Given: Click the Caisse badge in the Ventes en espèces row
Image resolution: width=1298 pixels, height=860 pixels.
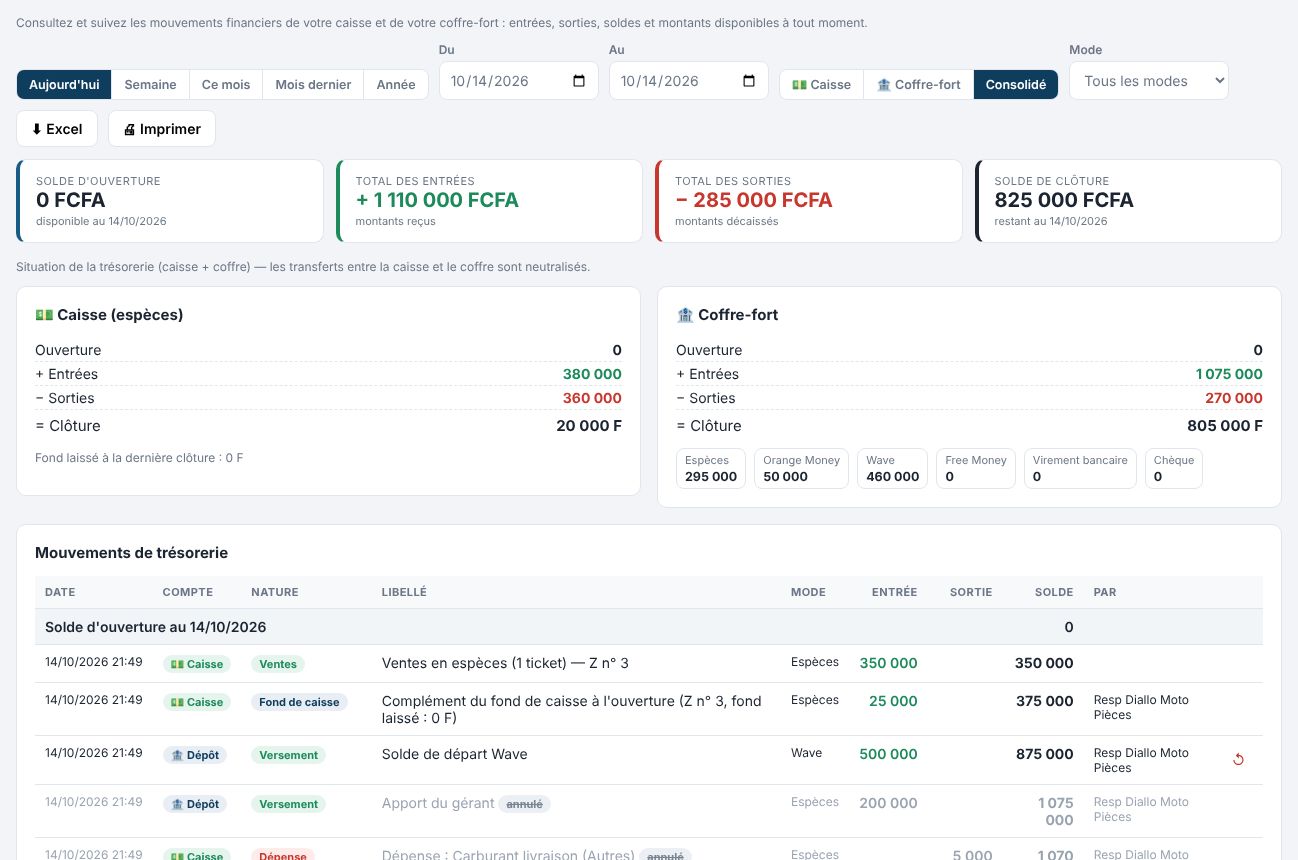Looking at the screenshot, I should tap(197, 664).
